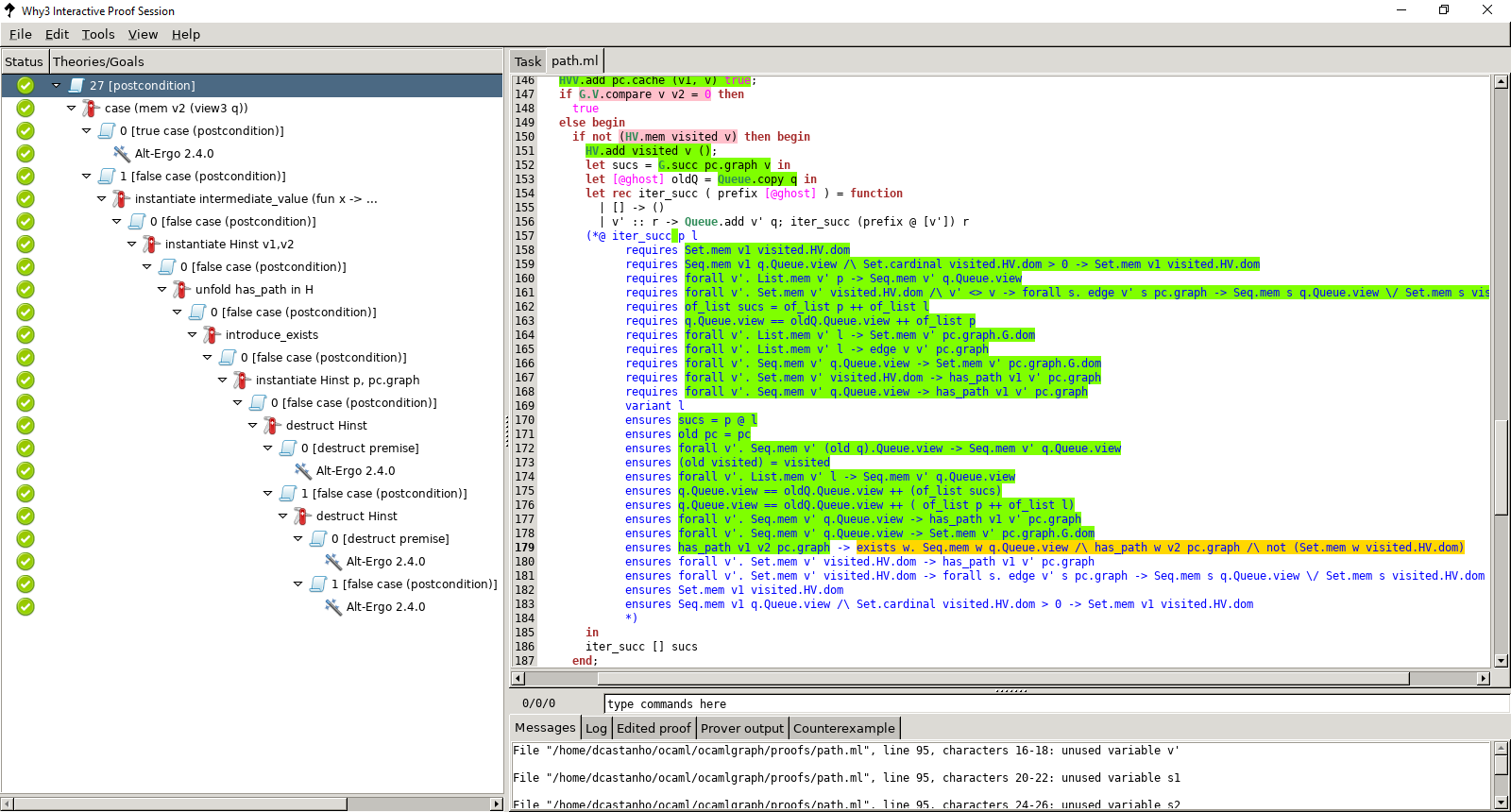This screenshot has height=812, width=1511.
Task: Show the Prover output tab
Action: point(742,728)
